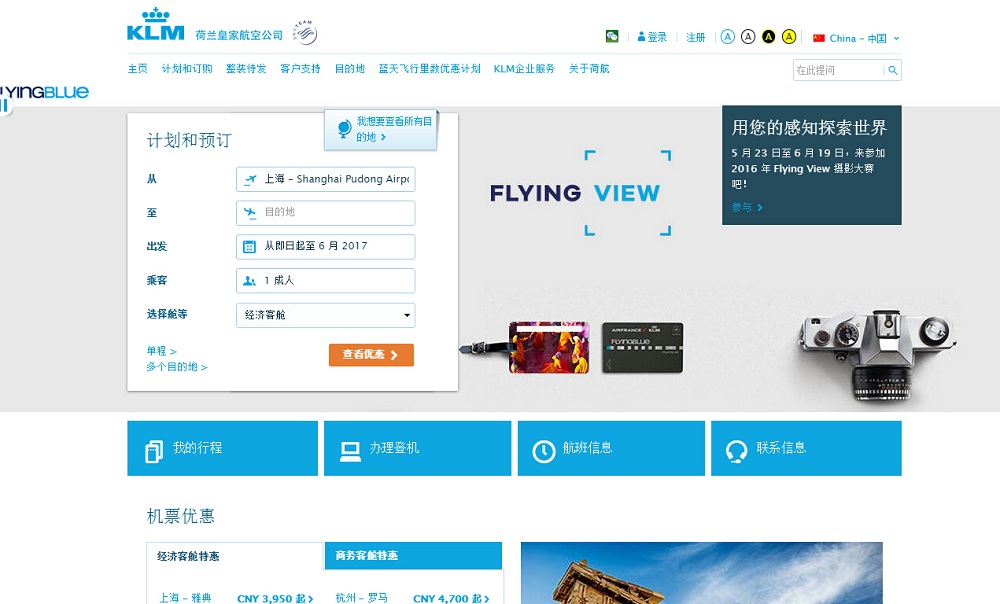1000x604 pixels.
Task: Click the plane-departing icon in 从 field
Action: coord(251,179)
